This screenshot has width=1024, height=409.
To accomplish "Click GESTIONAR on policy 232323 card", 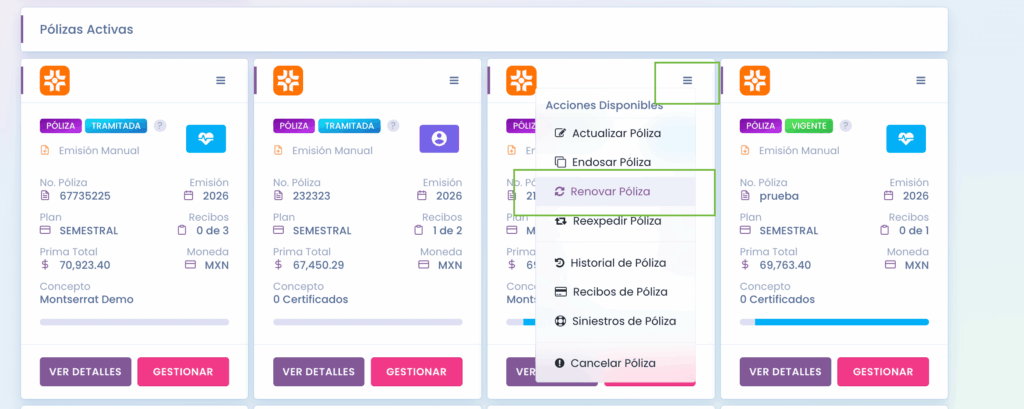I will pos(417,372).
